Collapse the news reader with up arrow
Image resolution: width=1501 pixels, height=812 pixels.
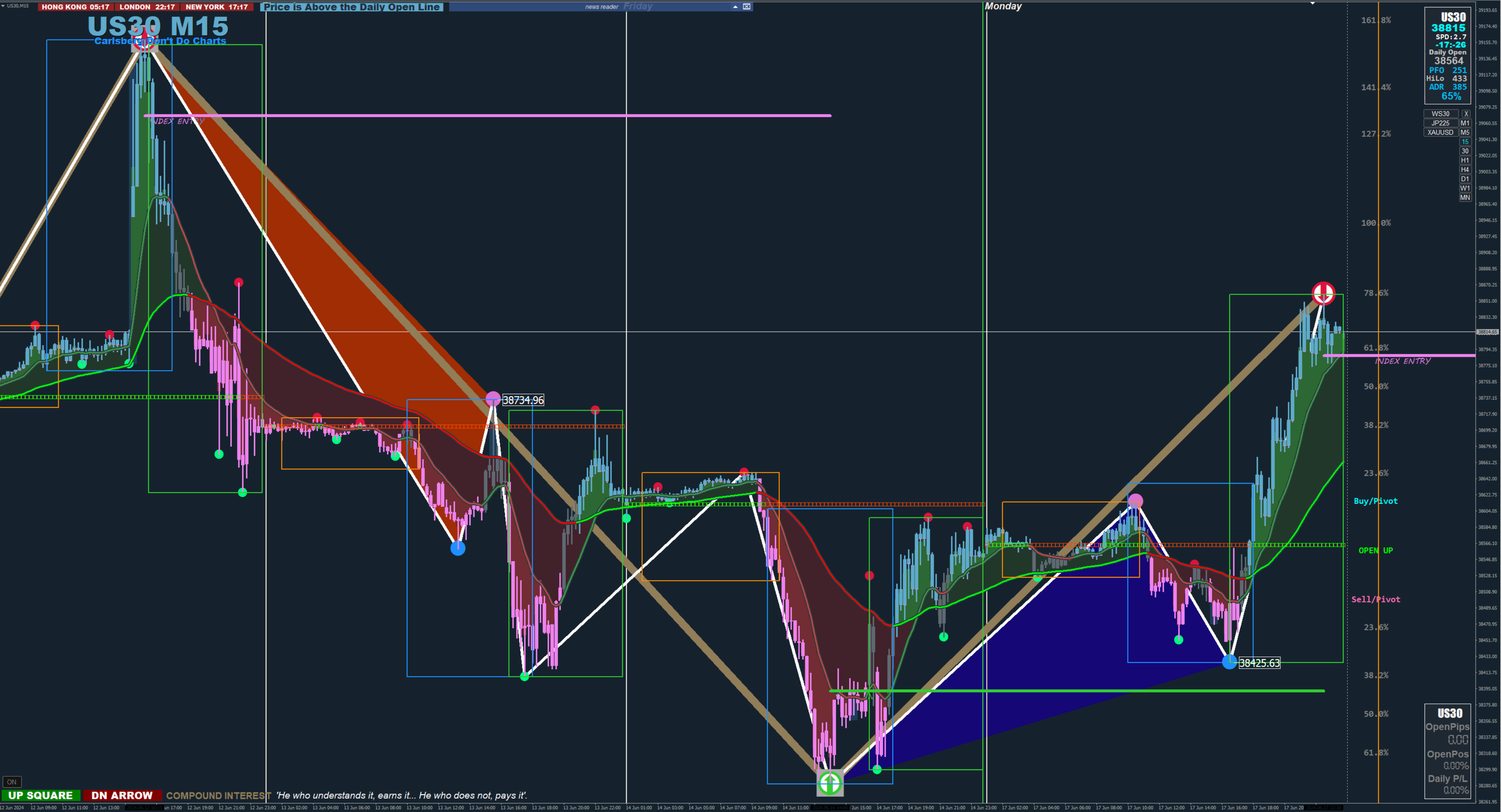pos(735,6)
